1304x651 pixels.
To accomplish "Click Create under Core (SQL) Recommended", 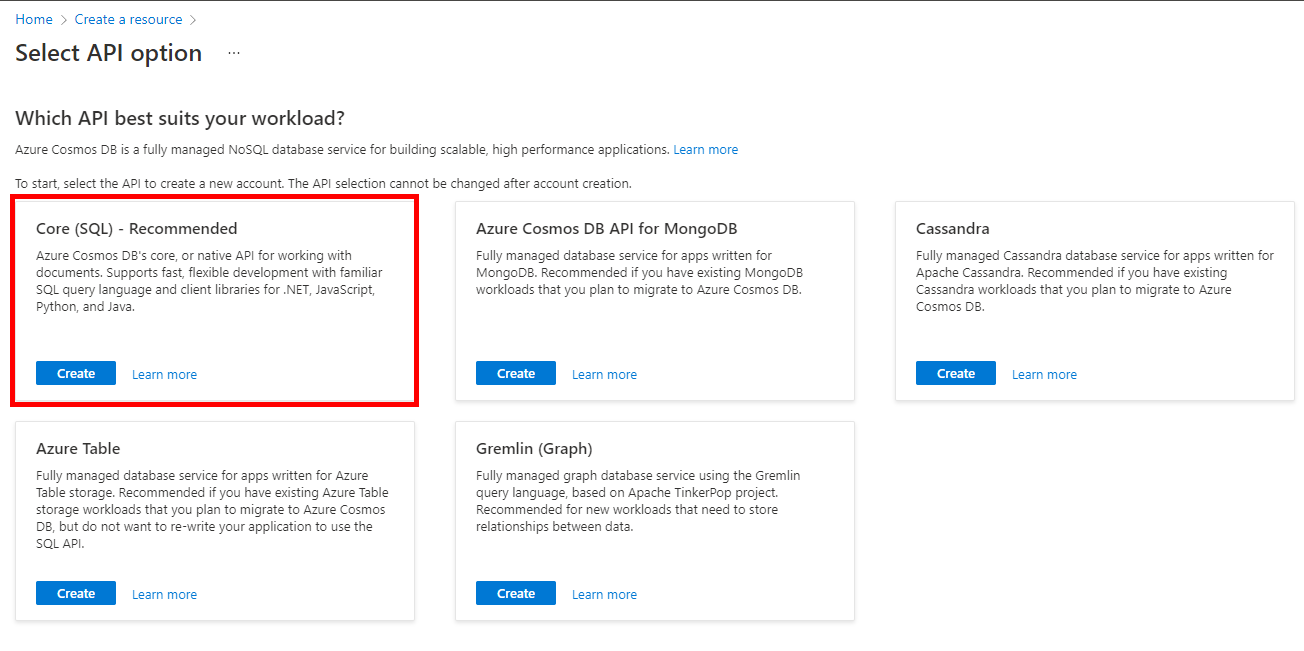I will tap(75, 373).
